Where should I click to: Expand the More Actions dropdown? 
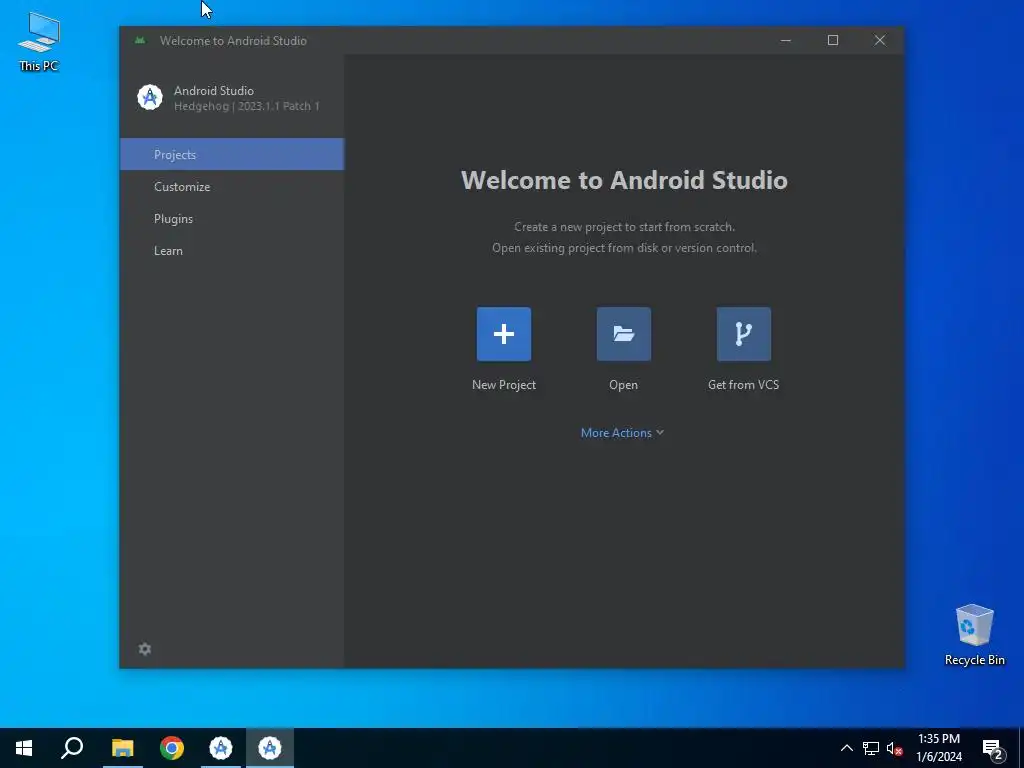tap(622, 433)
